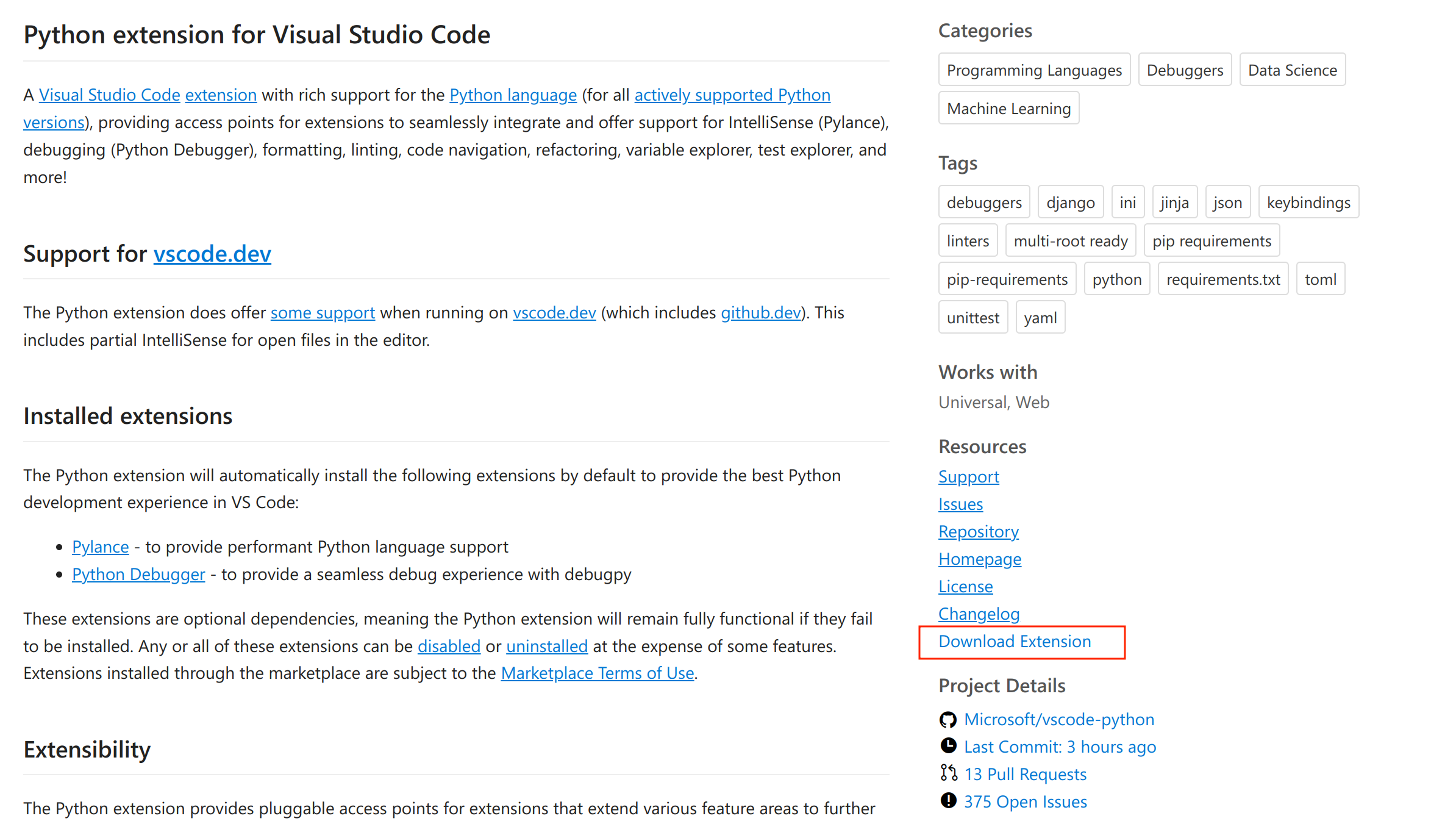1456x824 pixels.
Task: Open the Repository resource link
Action: point(979,532)
